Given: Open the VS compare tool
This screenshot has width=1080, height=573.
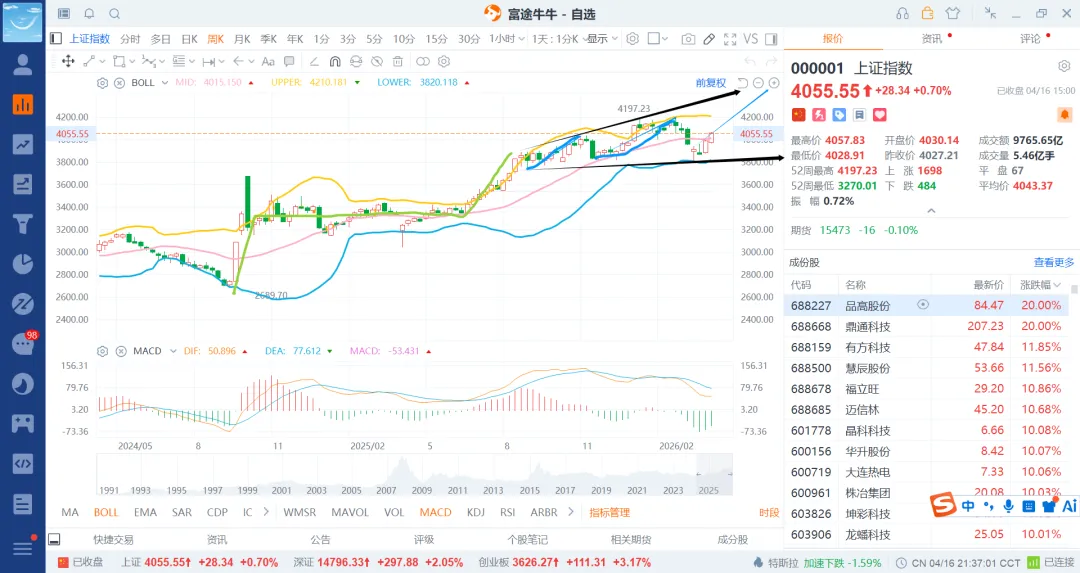Looking at the screenshot, I should click(751, 39).
